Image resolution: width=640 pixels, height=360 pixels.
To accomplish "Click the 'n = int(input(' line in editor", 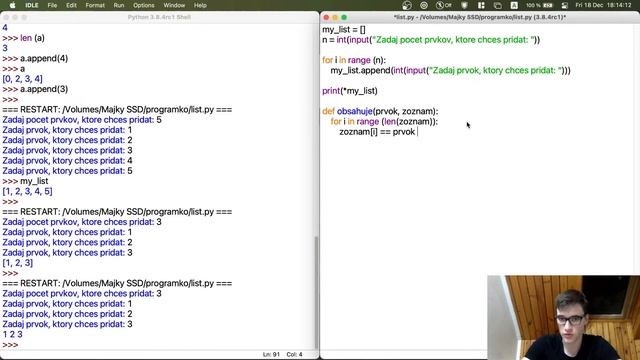I will pos(431,40).
